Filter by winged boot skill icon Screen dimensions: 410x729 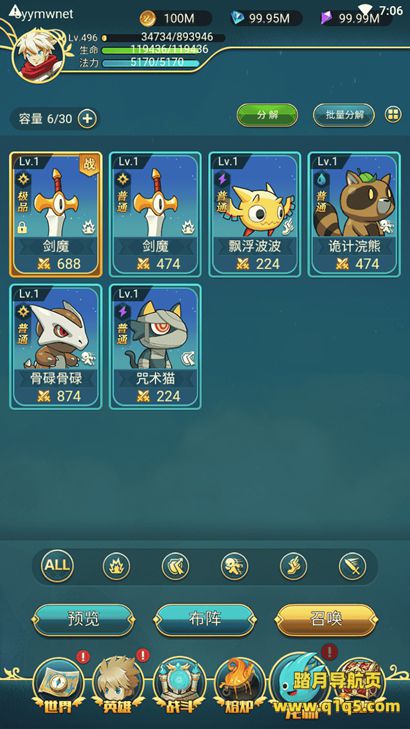pyautogui.click(x=293, y=566)
